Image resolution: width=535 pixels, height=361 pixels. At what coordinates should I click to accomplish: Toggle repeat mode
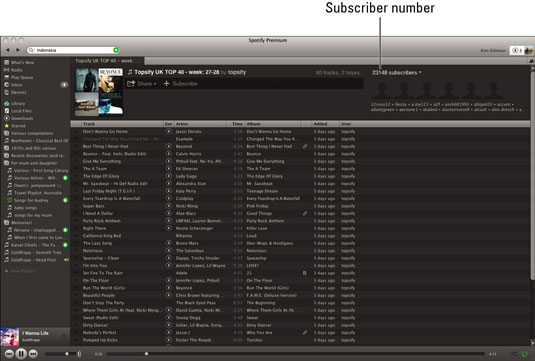(x=525, y=354)
